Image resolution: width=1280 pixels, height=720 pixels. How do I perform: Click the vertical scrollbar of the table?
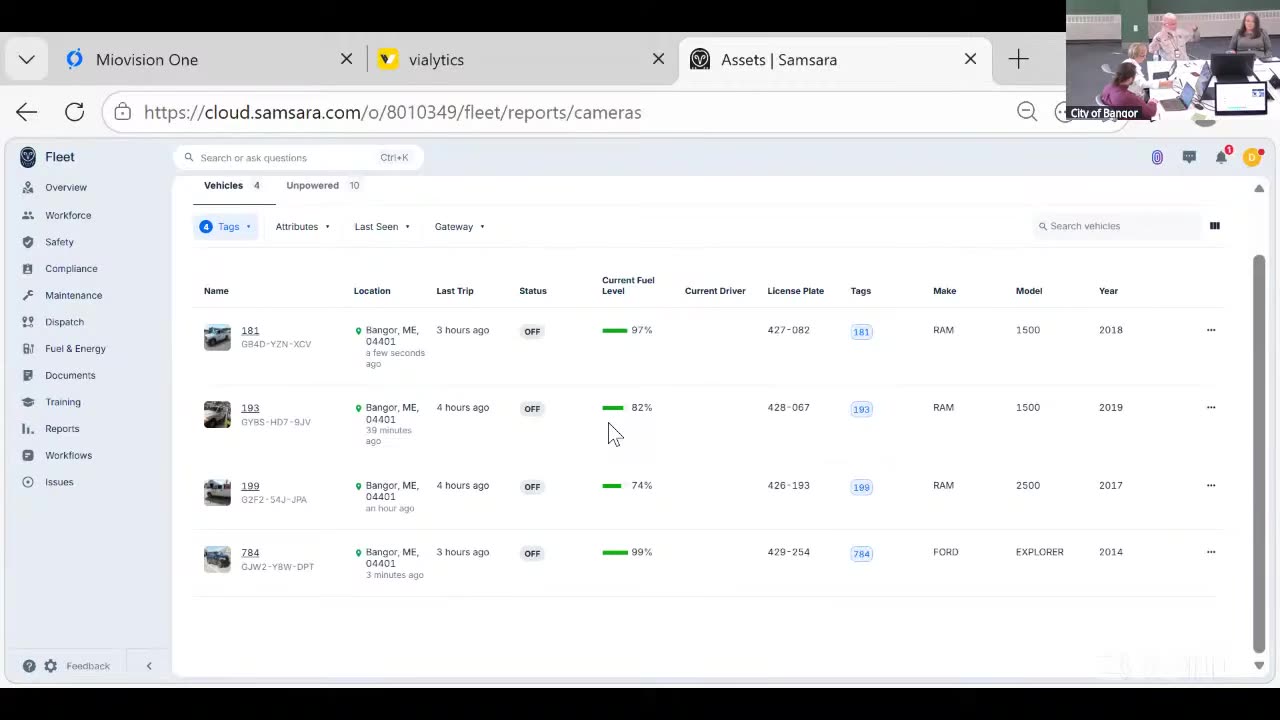1259,452
